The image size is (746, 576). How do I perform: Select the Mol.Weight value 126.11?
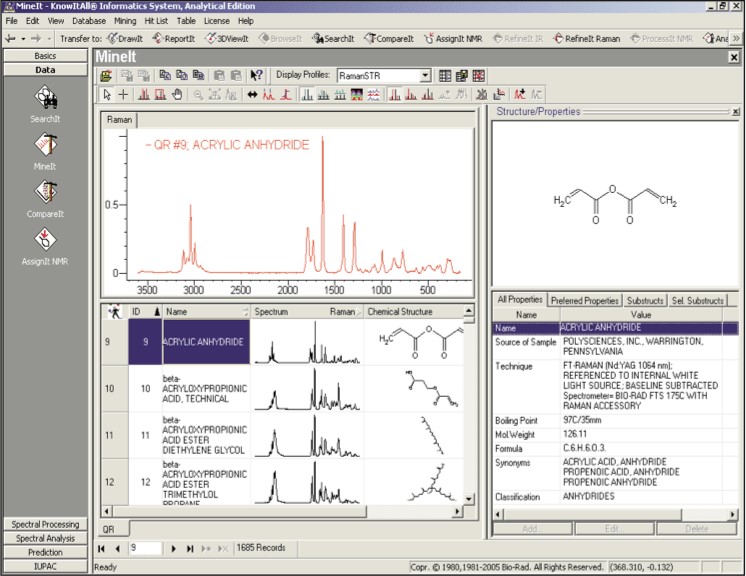pyautogui.click(x=575, y=434)
